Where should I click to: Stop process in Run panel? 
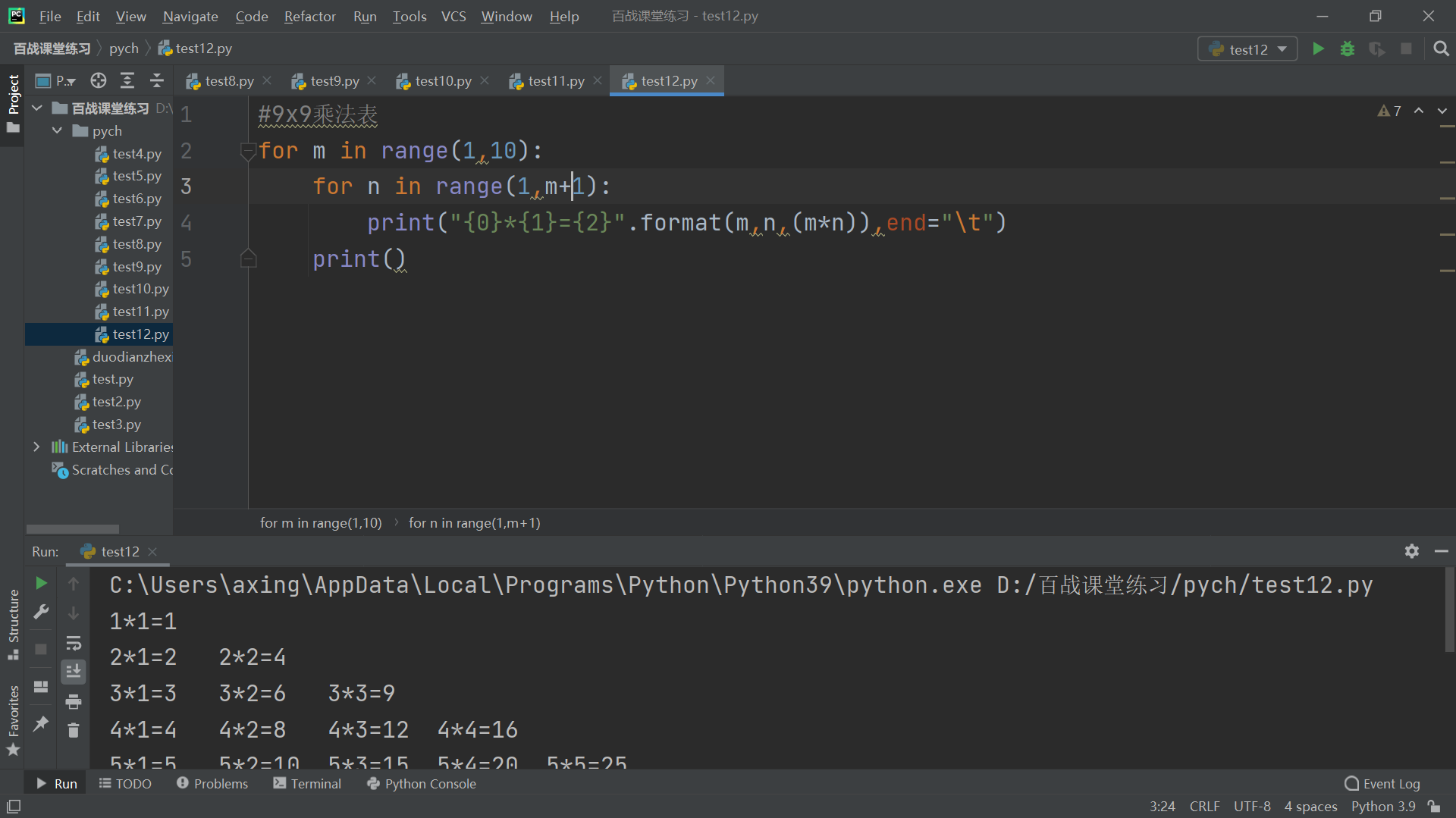[42, 650]
